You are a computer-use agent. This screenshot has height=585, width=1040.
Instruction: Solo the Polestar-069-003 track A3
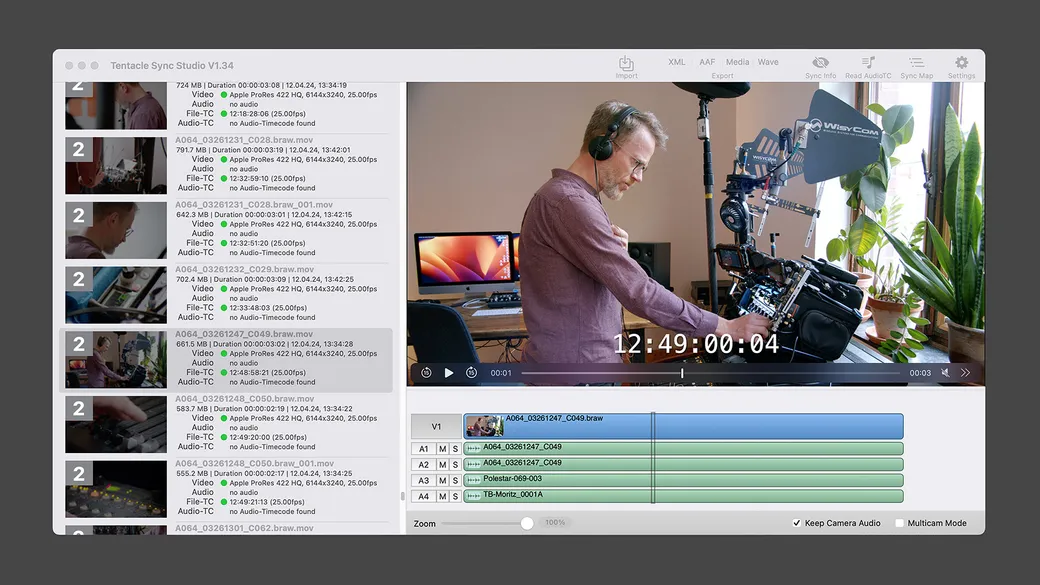[456, 480]
